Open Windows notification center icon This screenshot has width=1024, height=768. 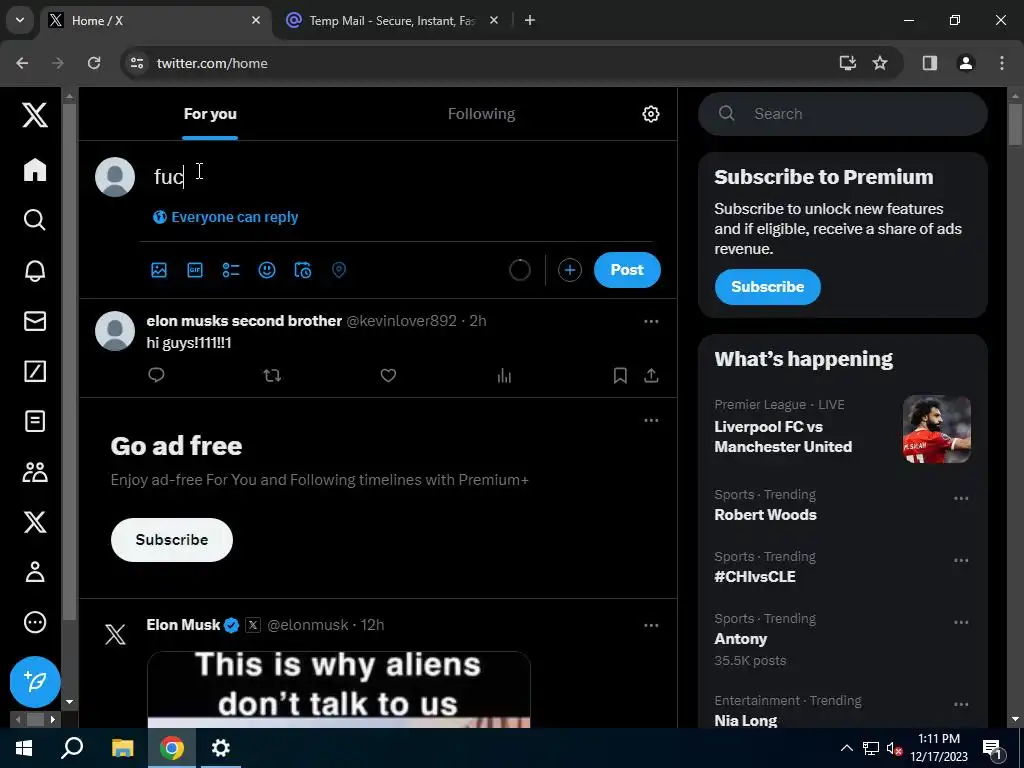[x=992, y=748]
